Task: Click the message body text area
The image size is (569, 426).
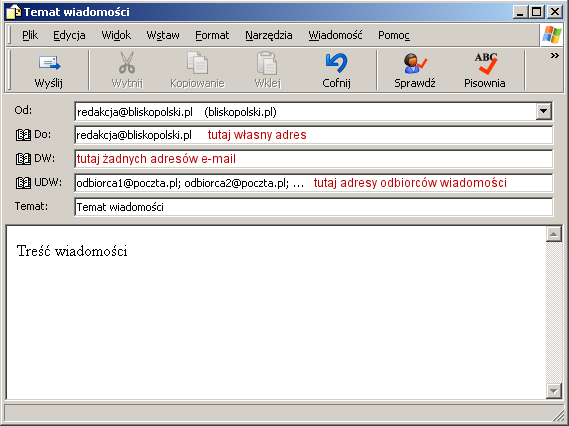Action: [276, 313]
